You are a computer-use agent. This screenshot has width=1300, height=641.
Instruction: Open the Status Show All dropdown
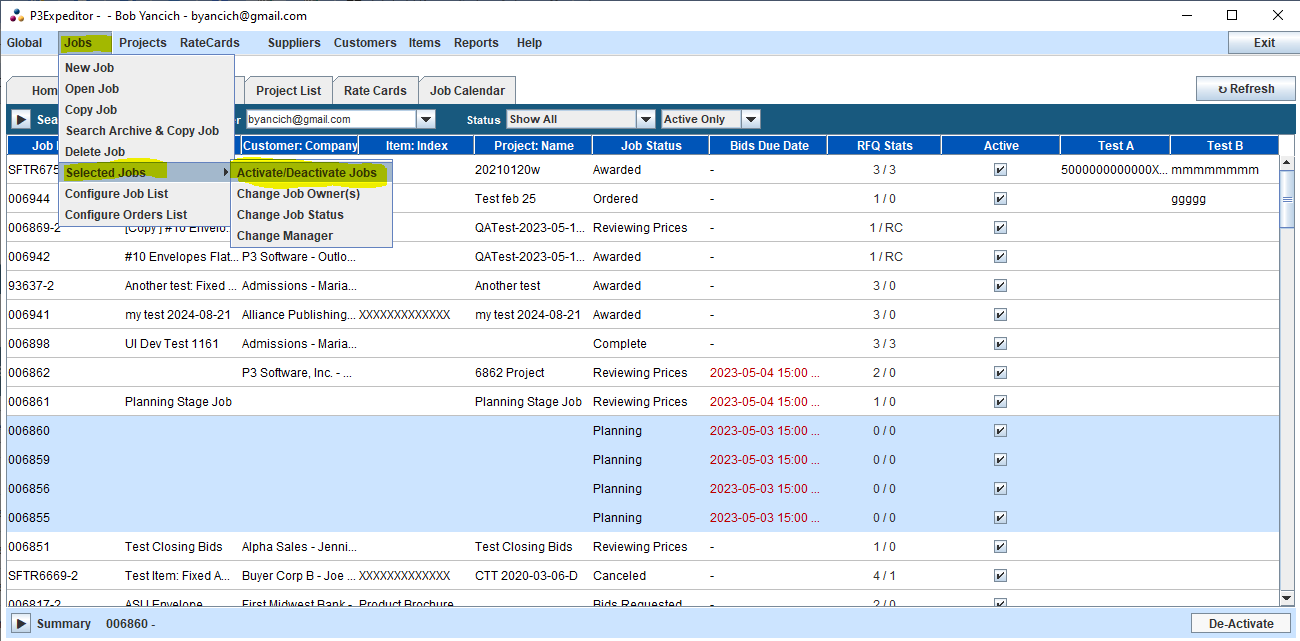pos(645,120)
